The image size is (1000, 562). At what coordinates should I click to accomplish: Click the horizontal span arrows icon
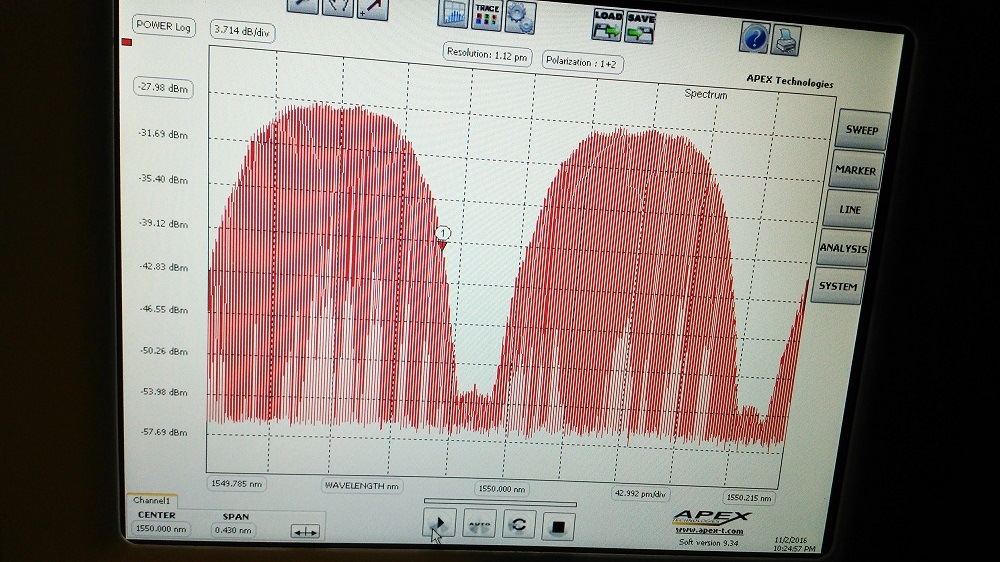coord(304,532)
